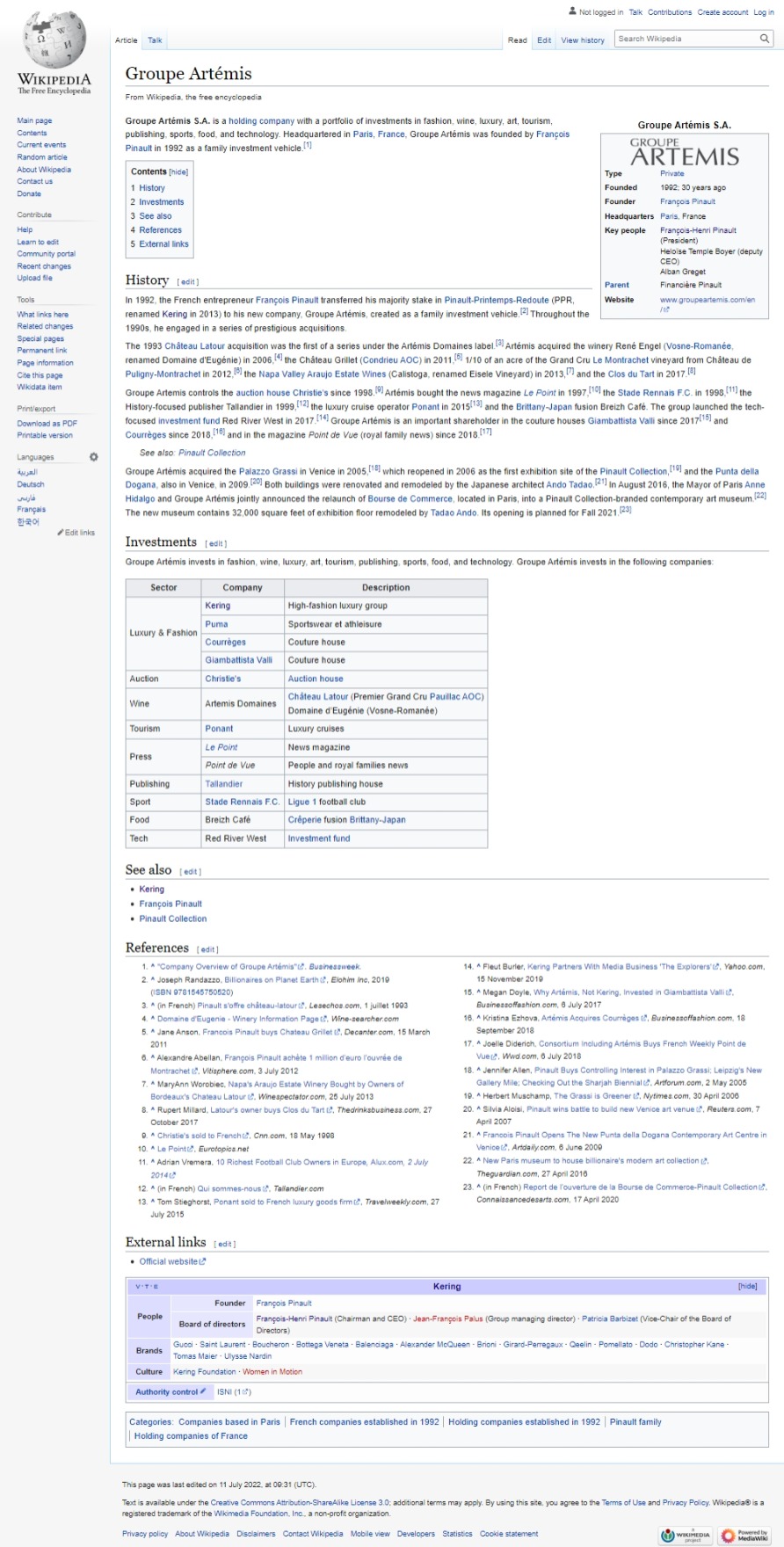Viewport: 784px width, 1547px height.
Task: Edit the History section
Action: 188,282
